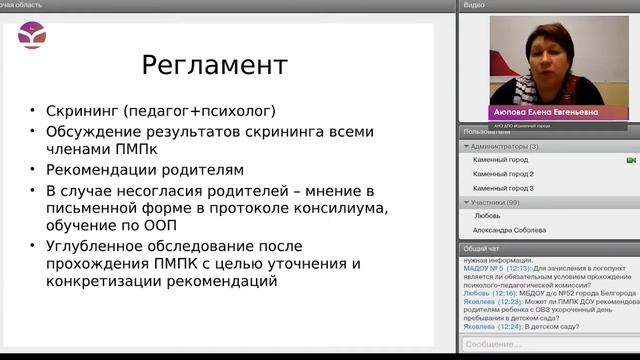The height and width of the screenshot is (360, 640).
Task: Click chat message text В детском саду?
Action: pyautogui.click(x=552, y=327)
